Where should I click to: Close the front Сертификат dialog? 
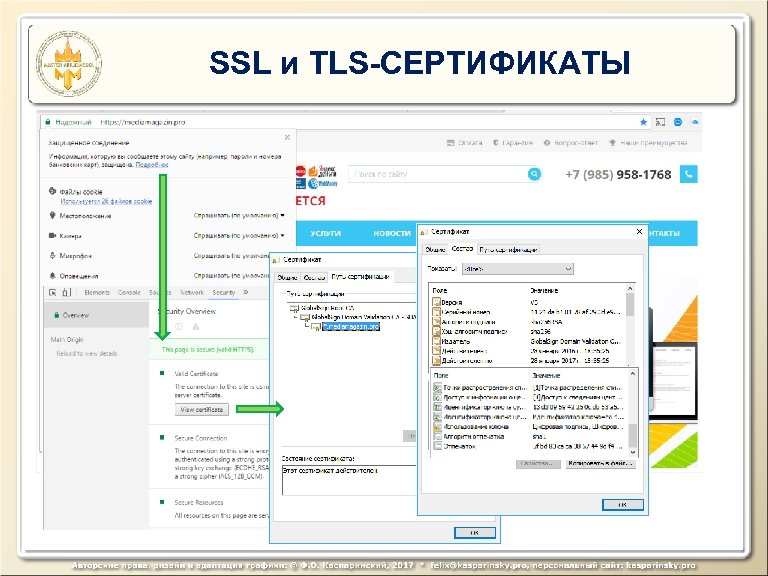click(x=639, y=231)
